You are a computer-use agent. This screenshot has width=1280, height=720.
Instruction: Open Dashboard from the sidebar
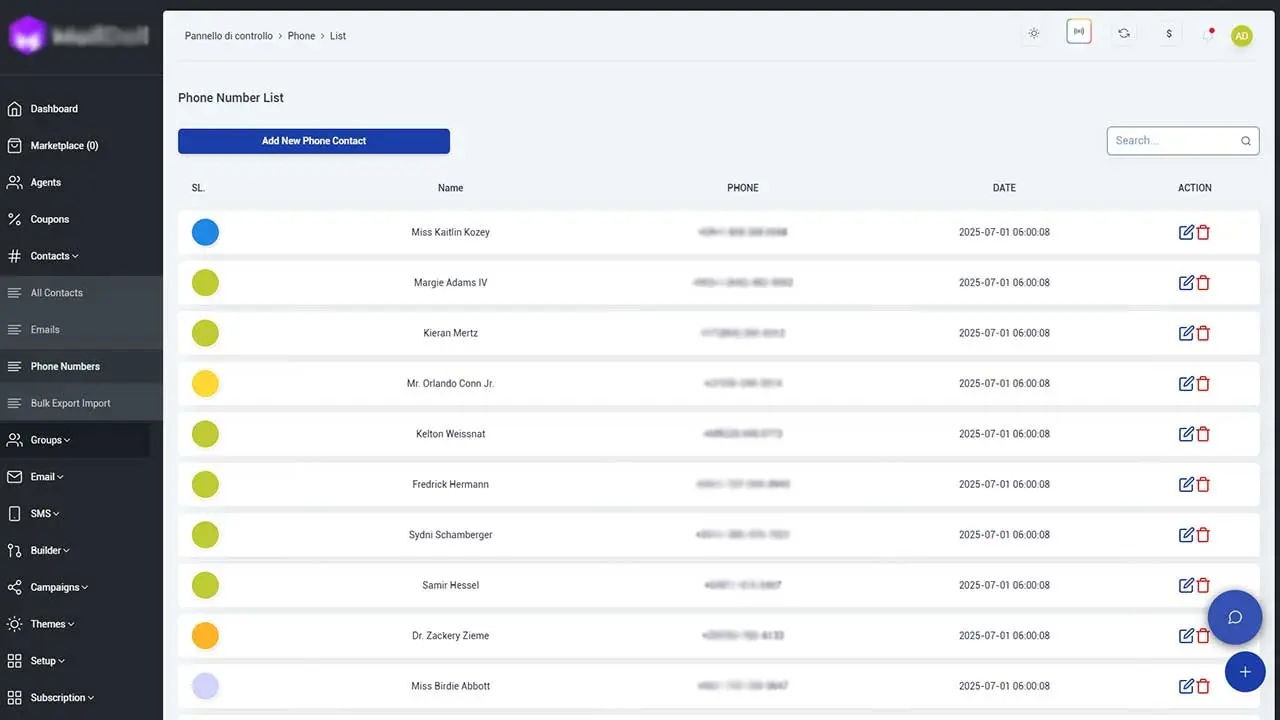click(54, 109)
